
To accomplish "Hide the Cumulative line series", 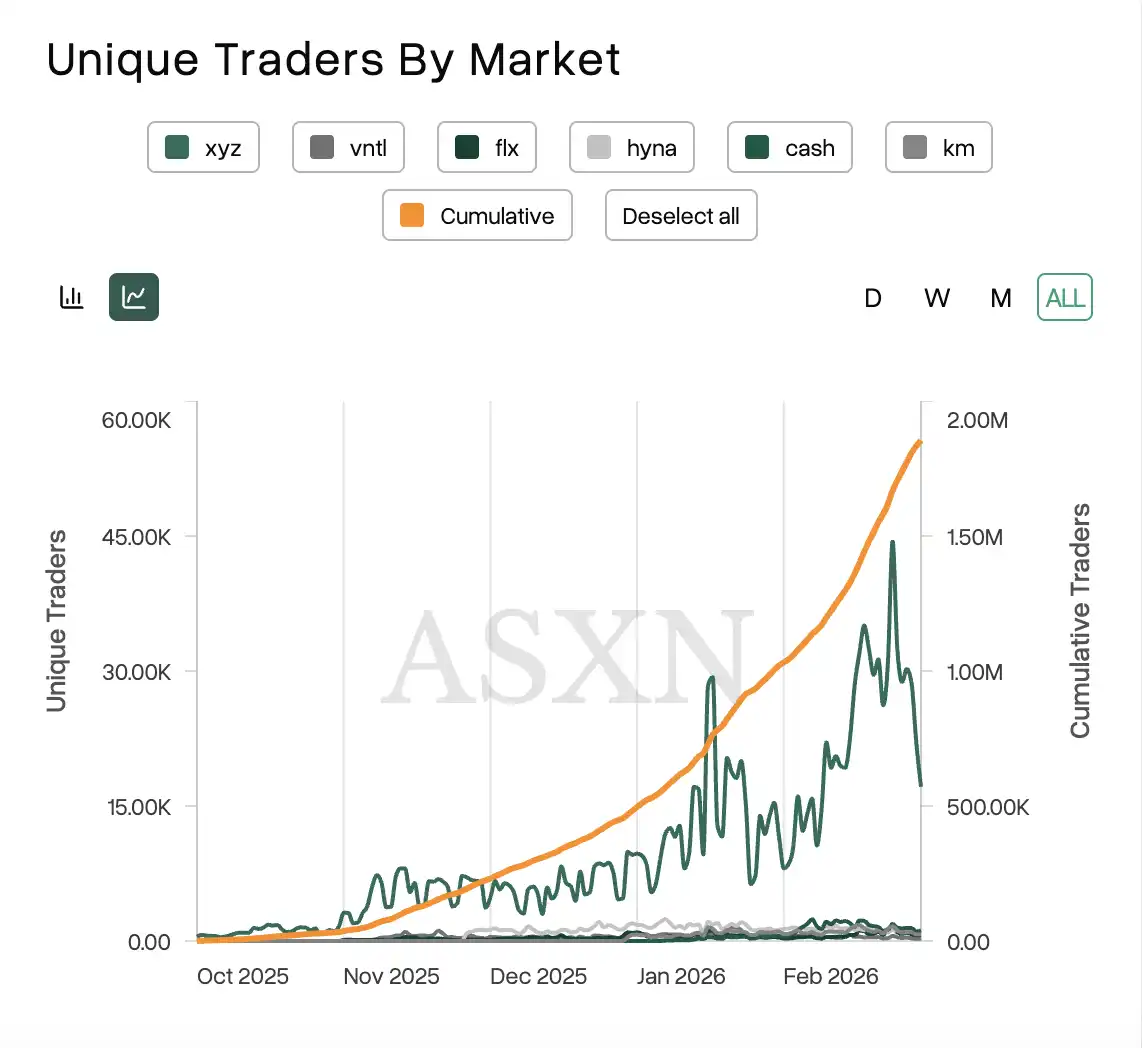I will (477, 216).
